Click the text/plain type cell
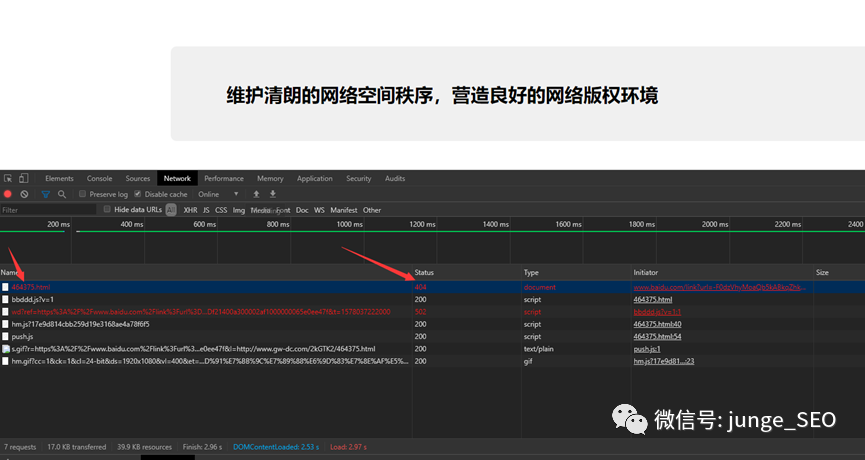The height and width of the screenshot is (460, 865). click(538, 349)
